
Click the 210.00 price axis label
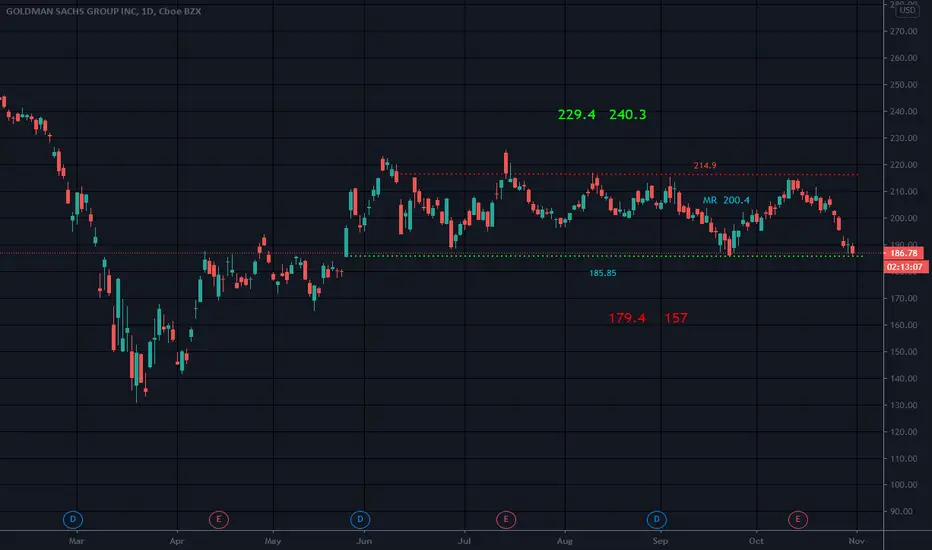tap(903, 191)
